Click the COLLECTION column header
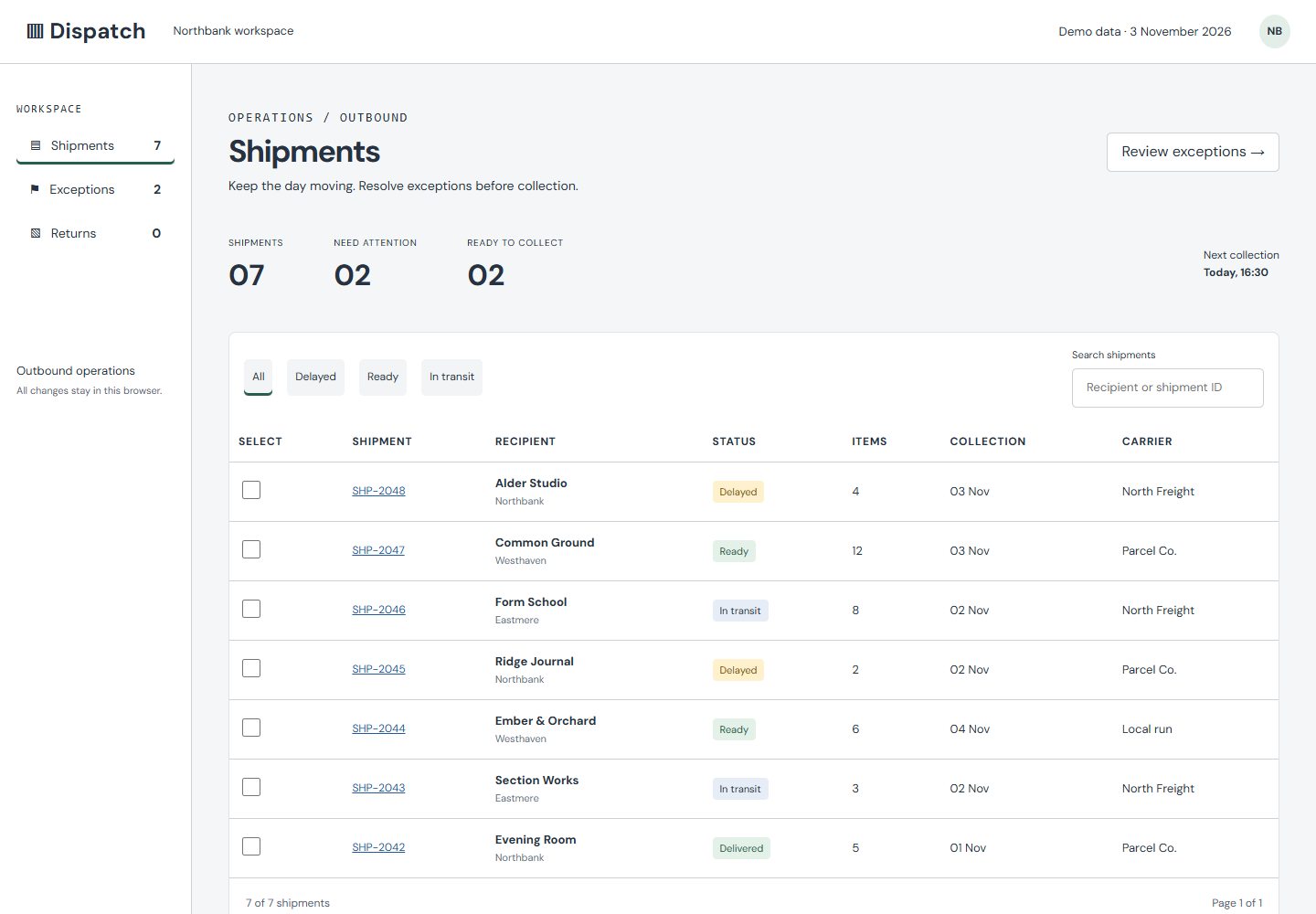The image size is (1316, 914). coord(988,441)
